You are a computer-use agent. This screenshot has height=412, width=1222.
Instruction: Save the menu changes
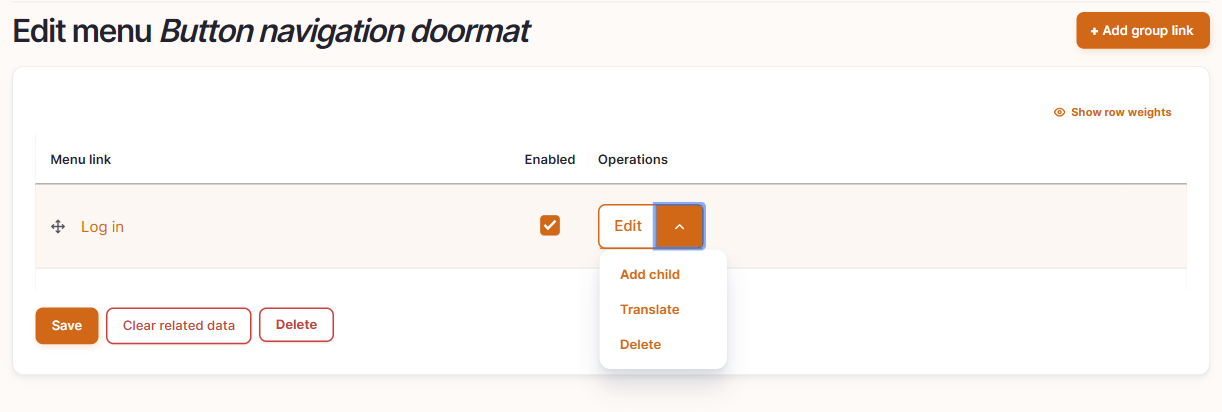[67, 325]
